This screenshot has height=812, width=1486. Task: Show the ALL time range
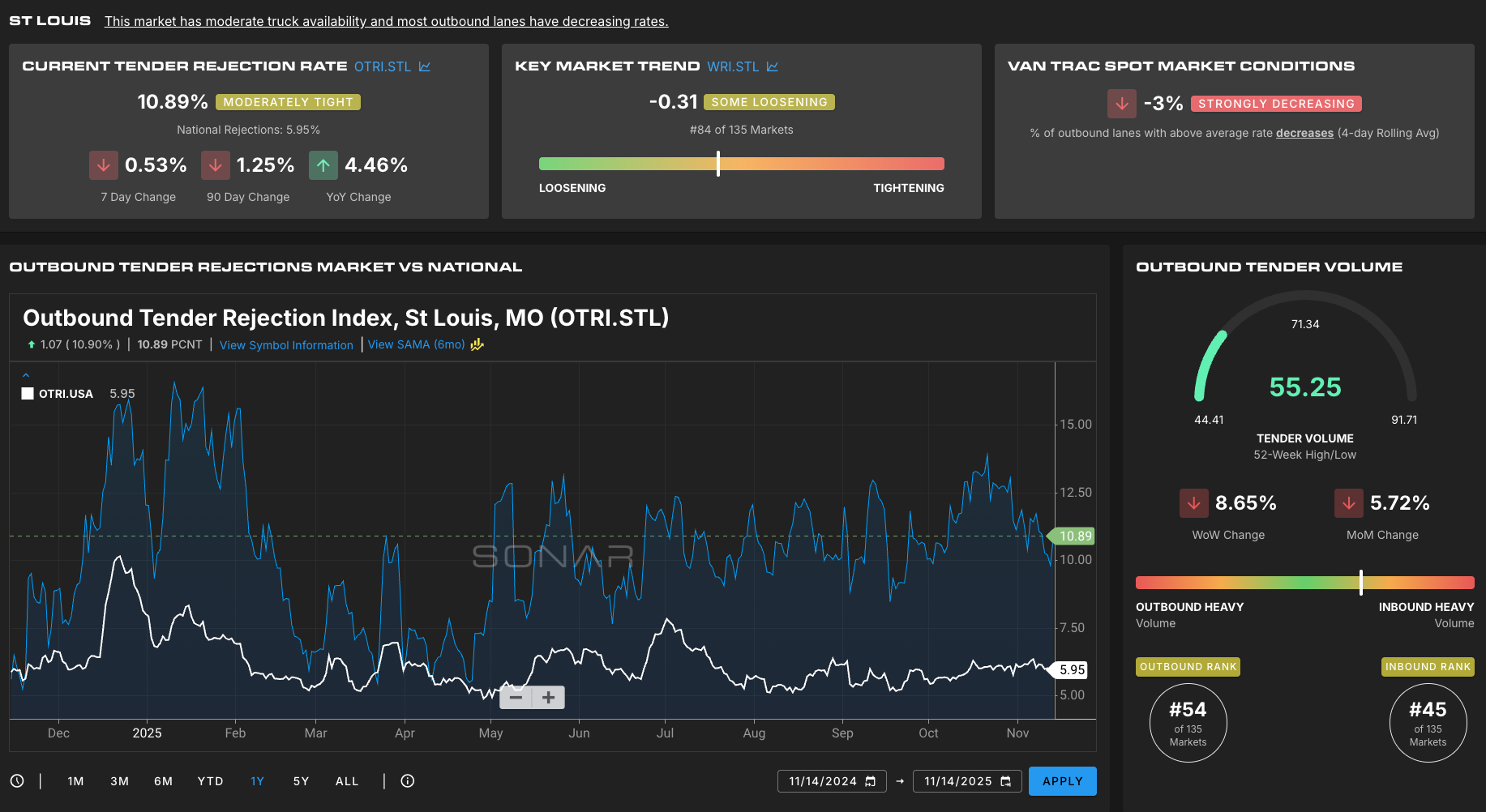tap(347, 781)
